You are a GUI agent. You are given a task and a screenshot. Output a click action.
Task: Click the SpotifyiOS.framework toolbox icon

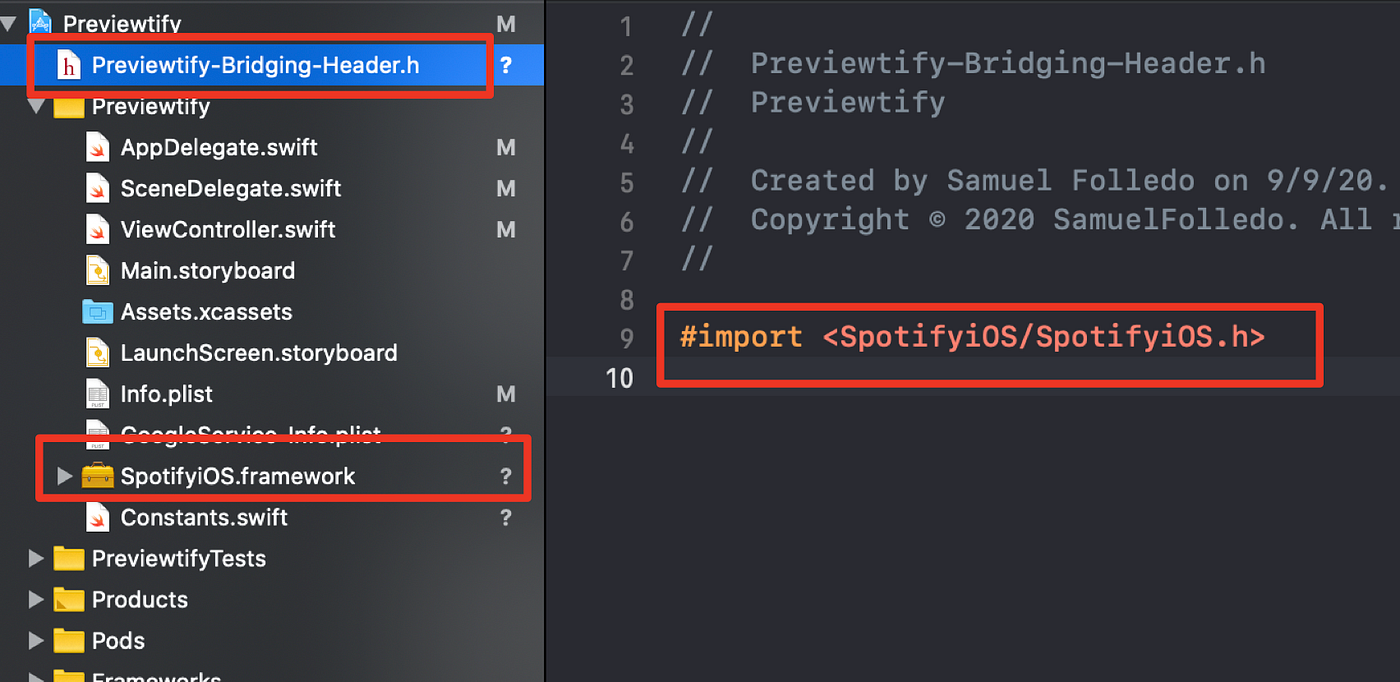pos(97,476)
